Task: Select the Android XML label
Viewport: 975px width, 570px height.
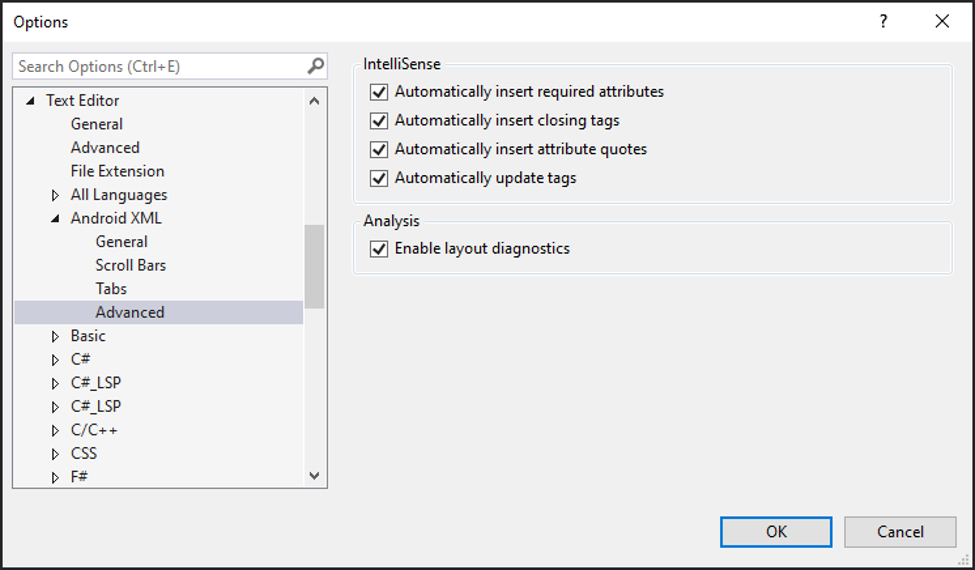Action: tap(116, 218)
